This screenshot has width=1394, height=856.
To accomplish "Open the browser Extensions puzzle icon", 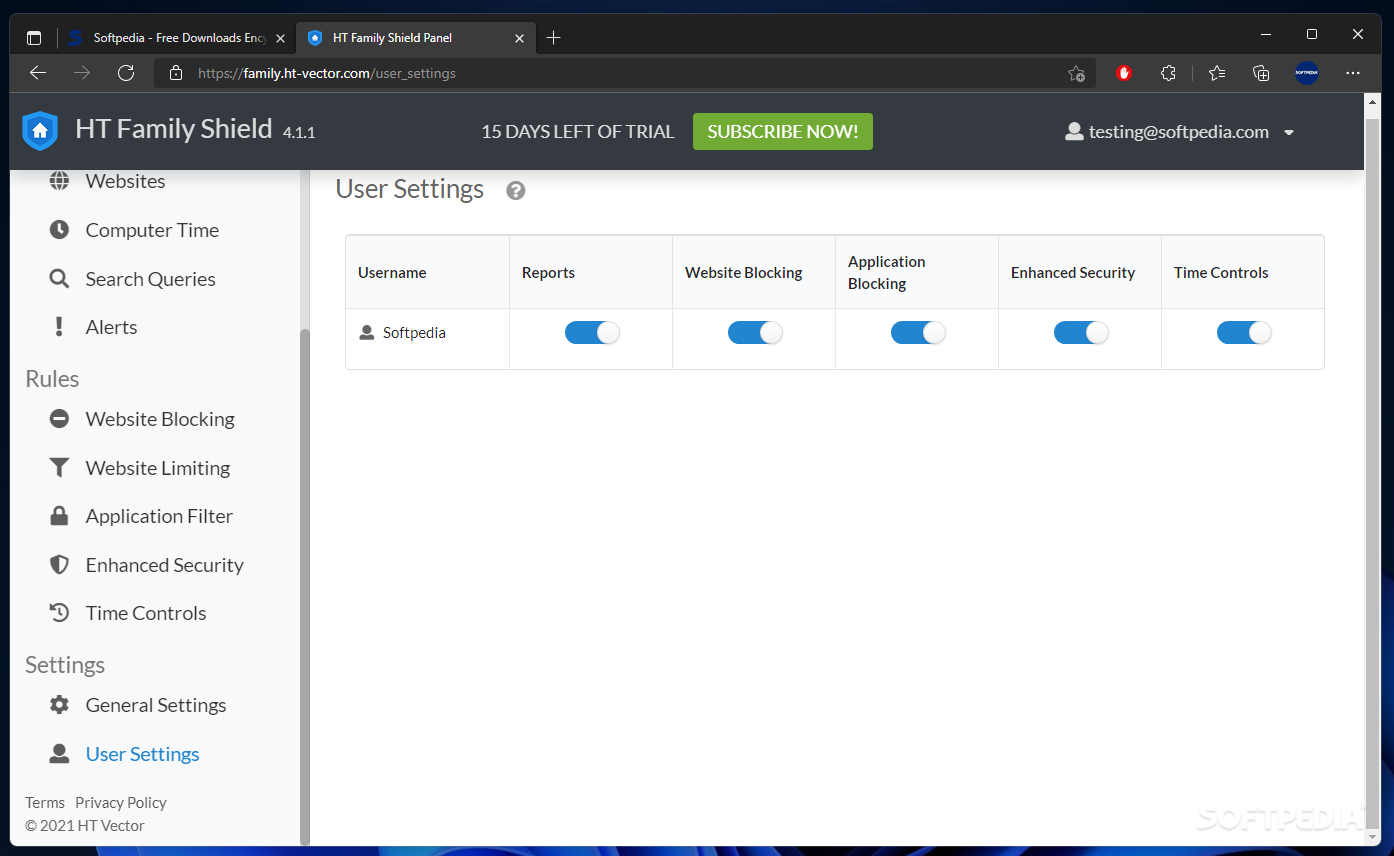I will [x=1168, y=73].
